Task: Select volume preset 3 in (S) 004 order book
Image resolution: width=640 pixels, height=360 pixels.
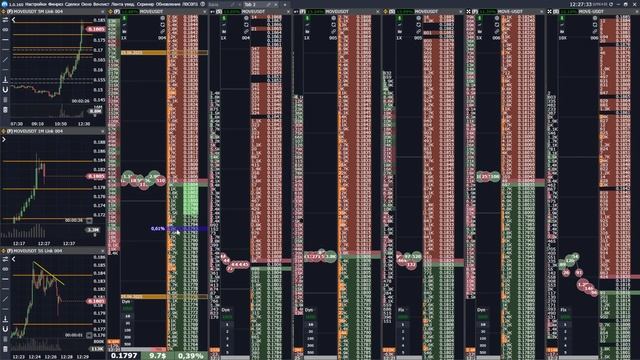Action: (227, 338)
